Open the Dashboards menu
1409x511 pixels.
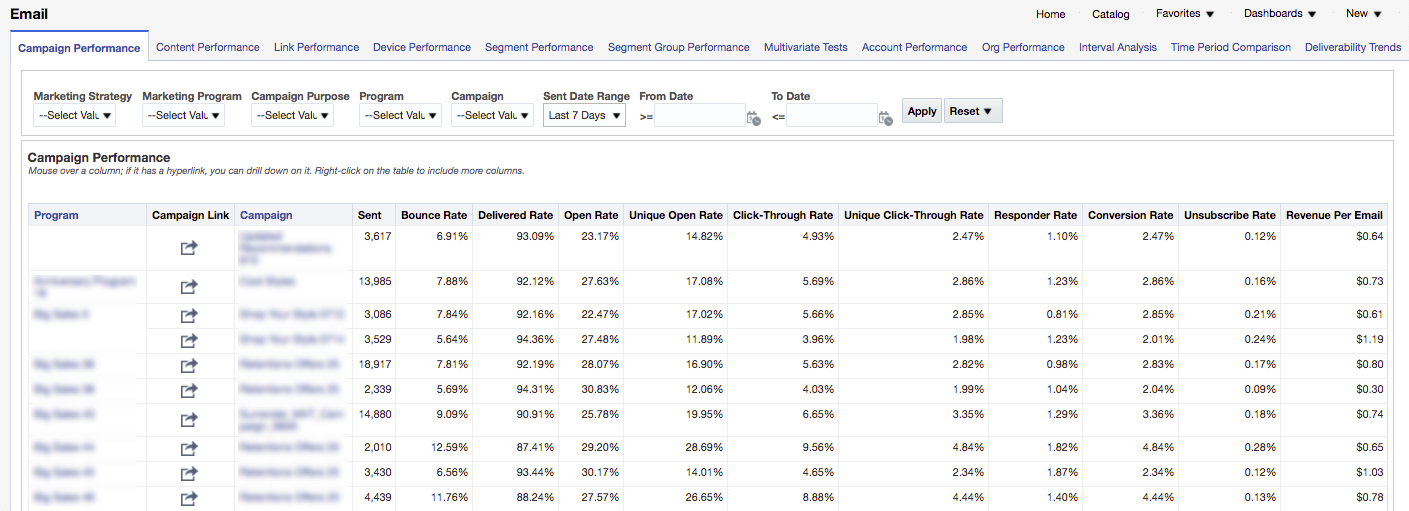point(1280,14)
